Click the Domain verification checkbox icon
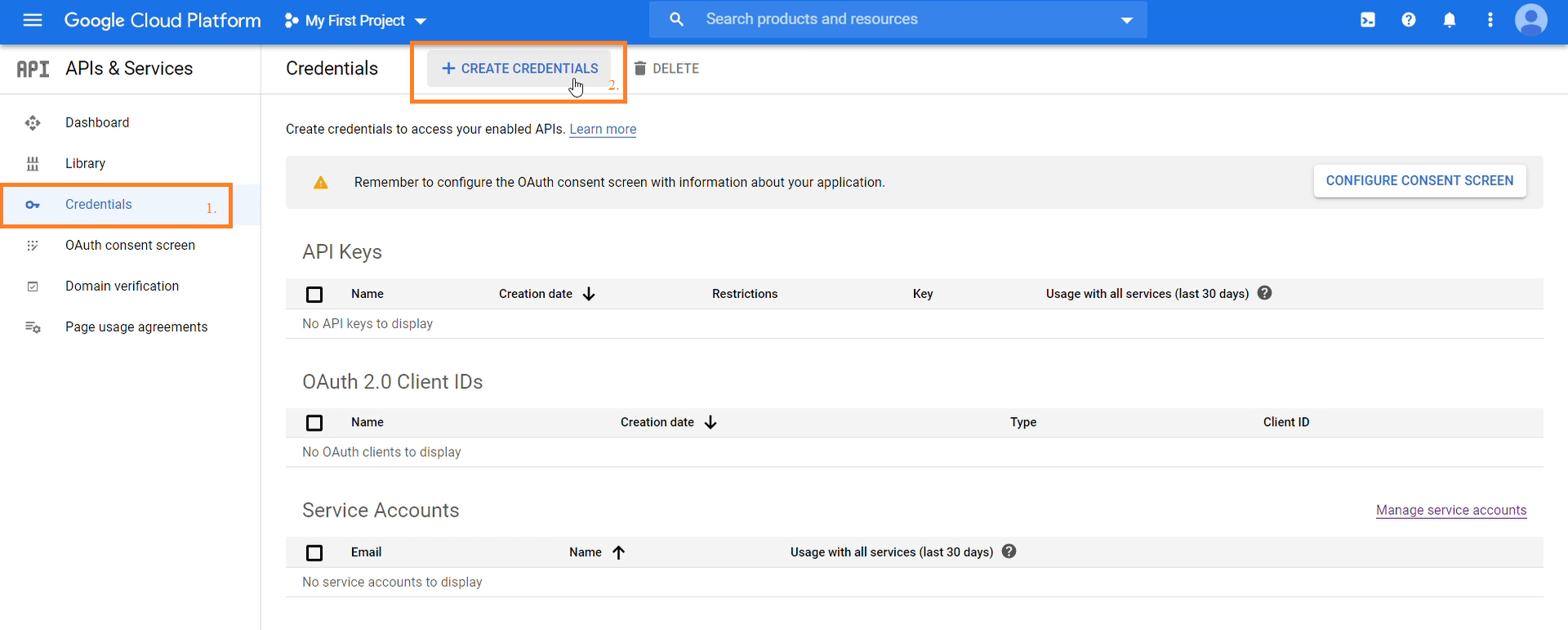The width and height of the screenshot is (1568, 630). pos(33,286)
